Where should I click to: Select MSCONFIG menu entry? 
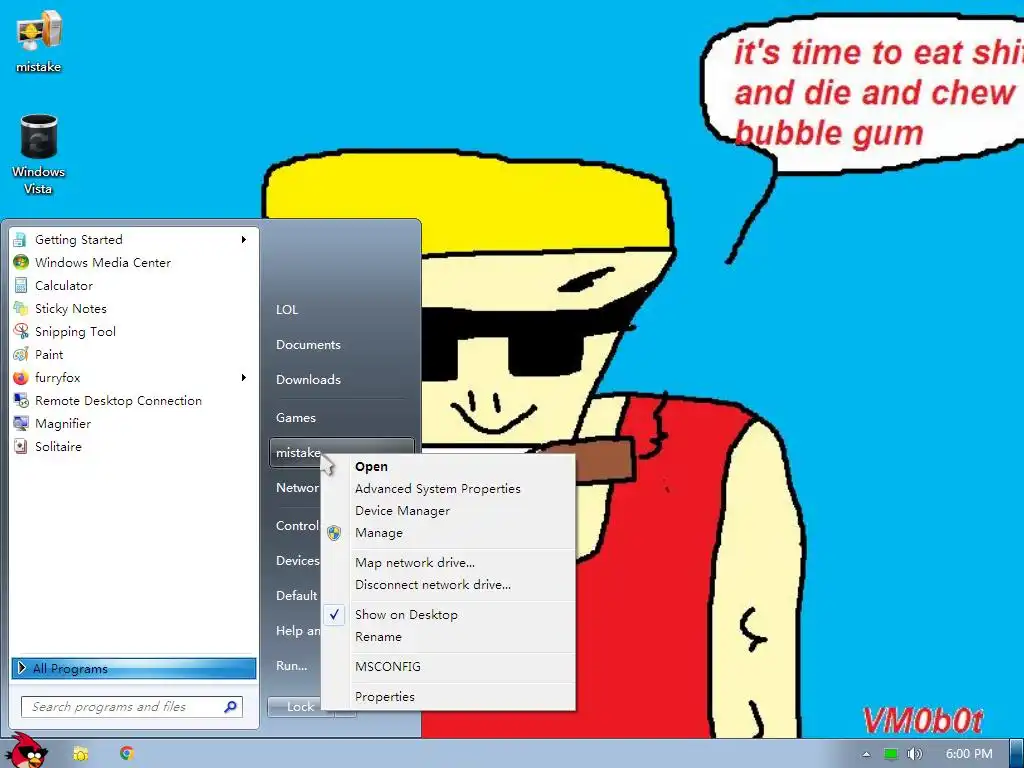pyautogui.click(x=448, y=667)
